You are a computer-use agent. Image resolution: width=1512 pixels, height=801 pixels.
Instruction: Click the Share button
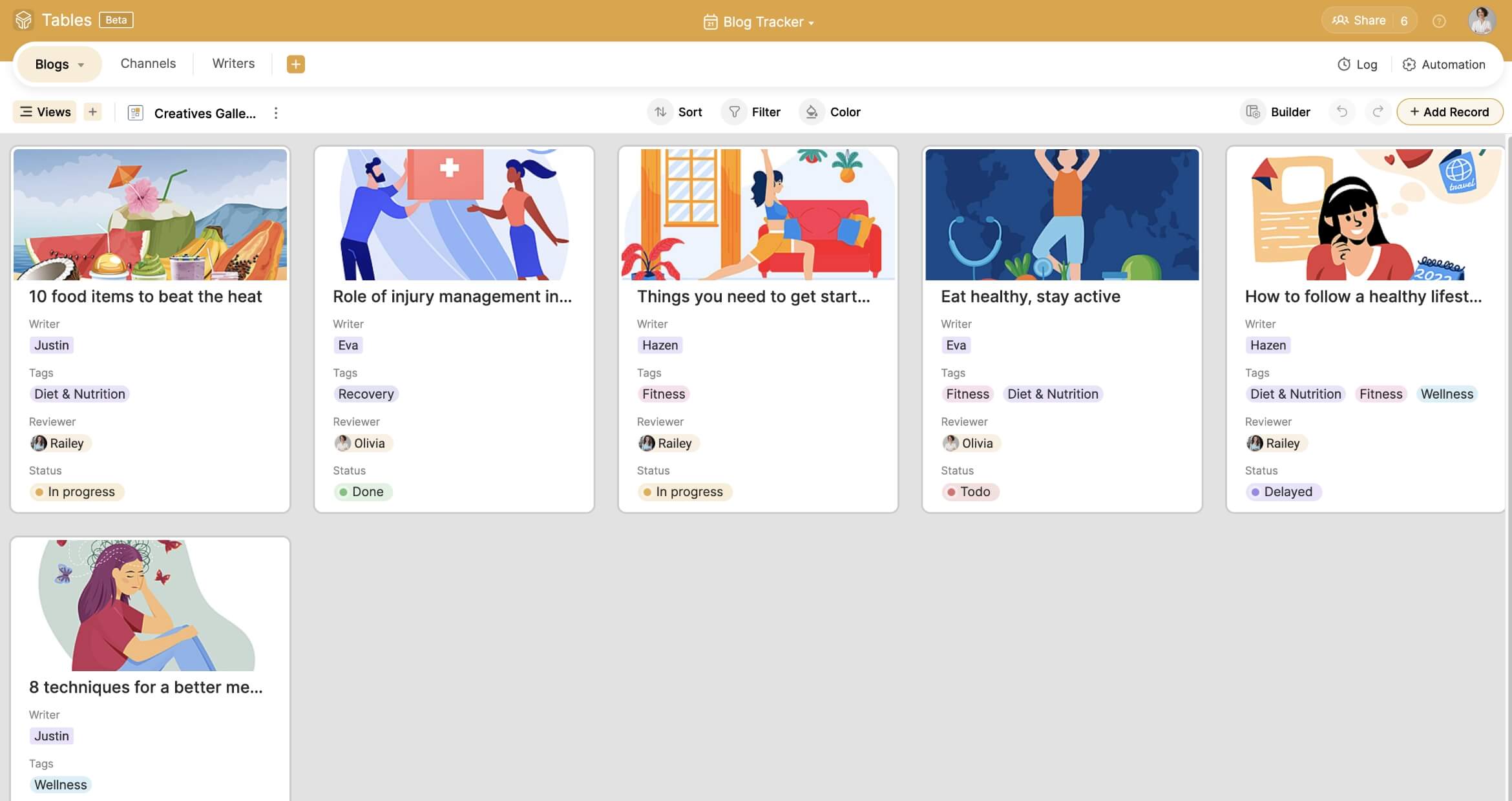click(x=1358, y=20)
